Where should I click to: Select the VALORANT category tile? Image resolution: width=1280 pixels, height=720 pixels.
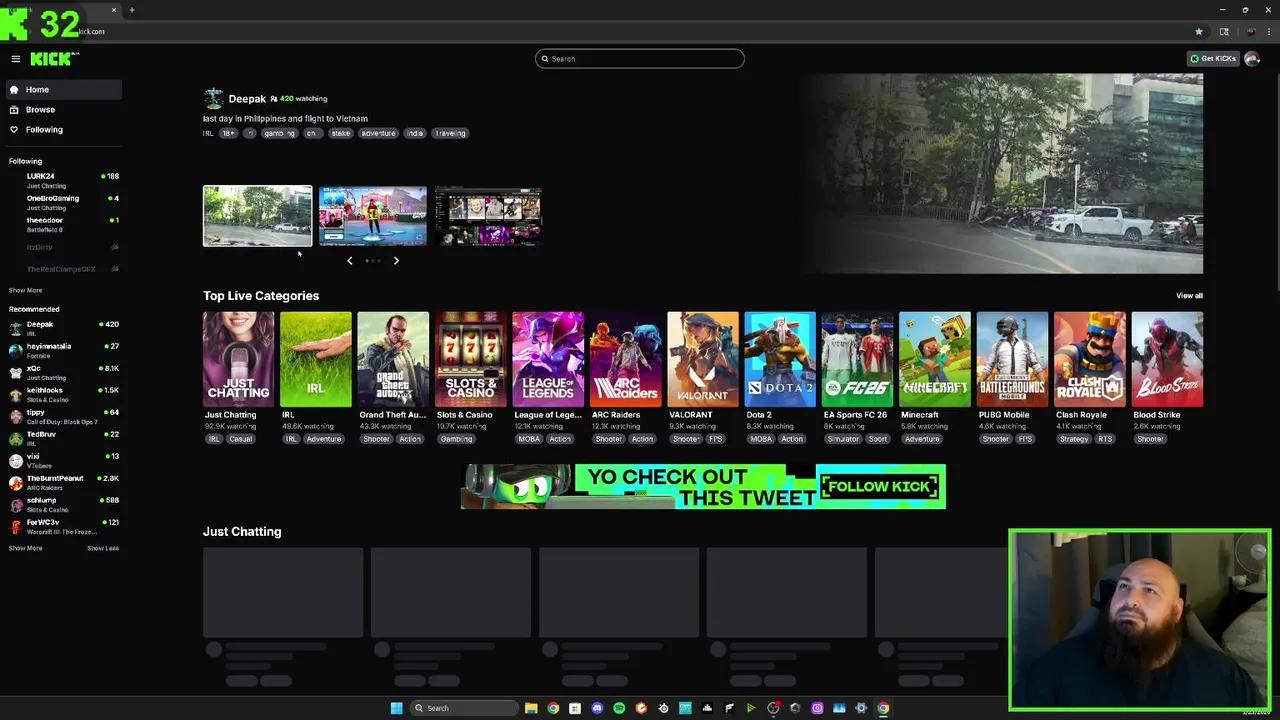(x=702, y=358)
